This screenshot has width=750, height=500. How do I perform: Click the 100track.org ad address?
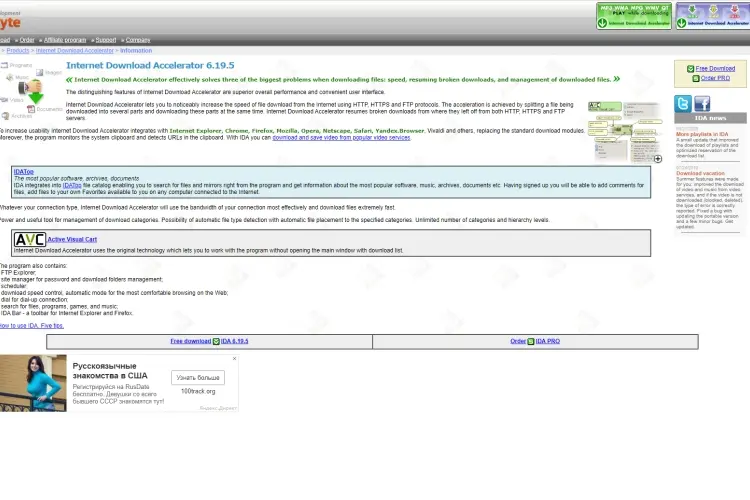198,391
